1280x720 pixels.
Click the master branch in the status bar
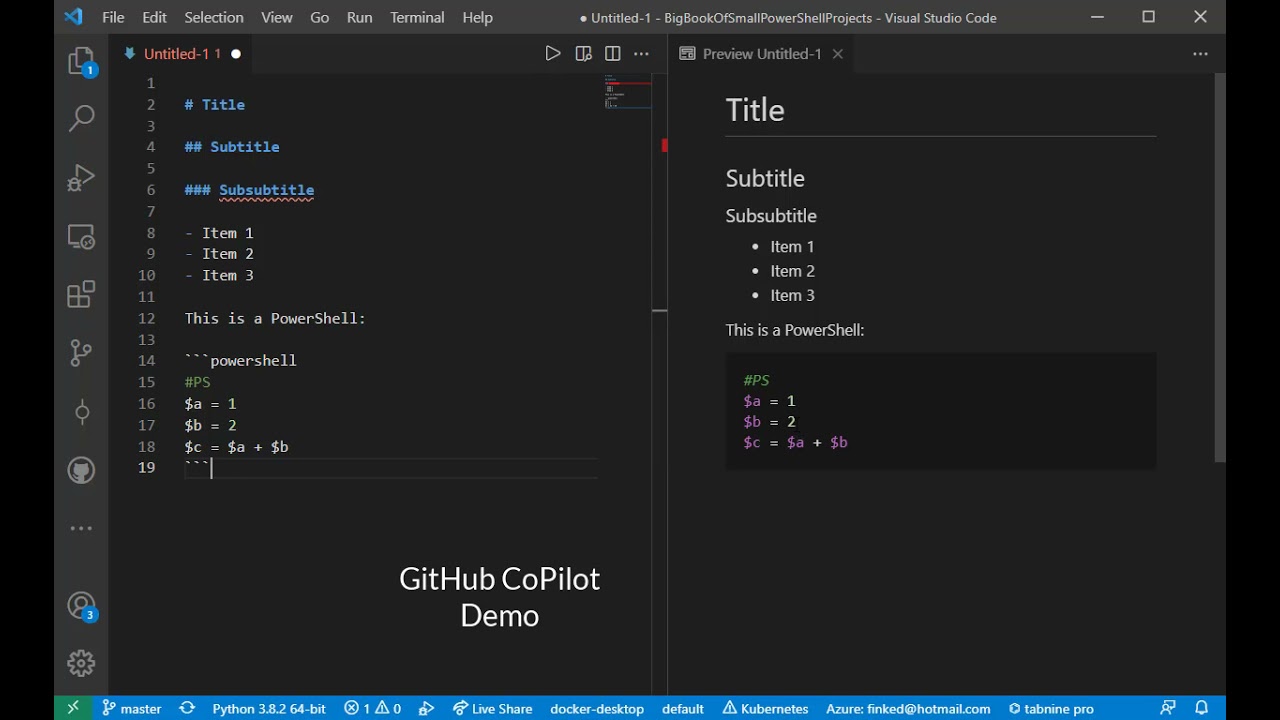[x=131, y=708]
